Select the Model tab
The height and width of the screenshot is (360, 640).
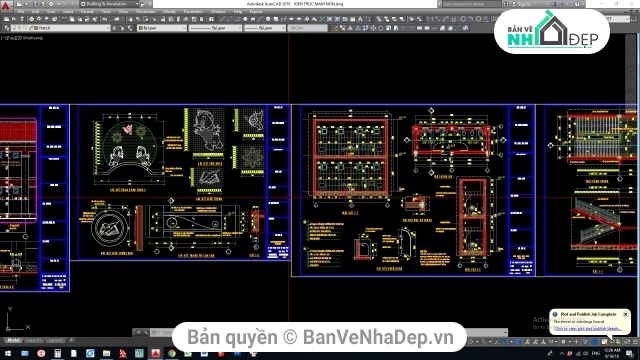pos(13,340)
